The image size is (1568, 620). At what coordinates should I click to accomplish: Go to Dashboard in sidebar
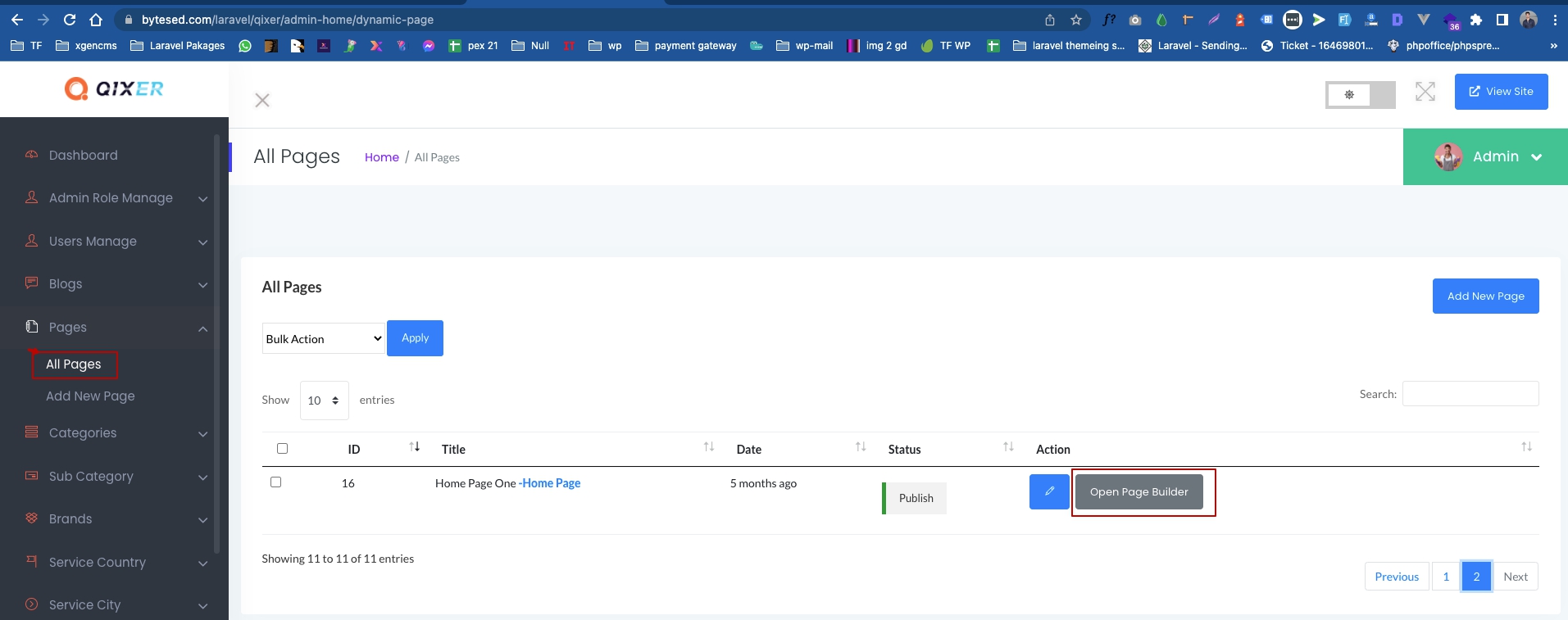click(83, 155)
